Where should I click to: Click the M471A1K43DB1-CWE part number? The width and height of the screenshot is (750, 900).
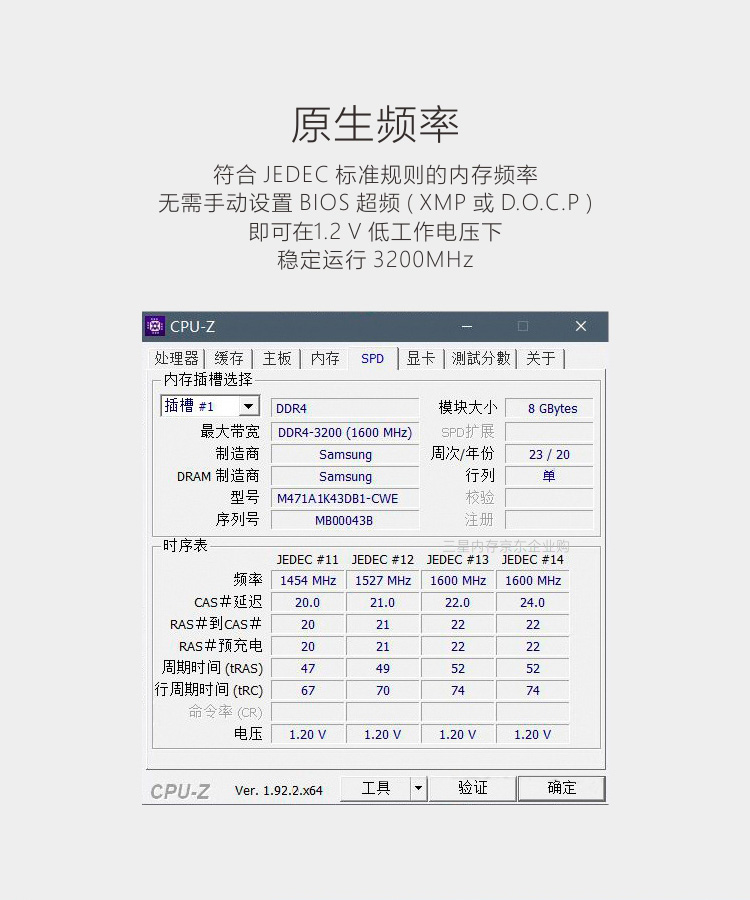pyautogui.click(x=345, y=499)
